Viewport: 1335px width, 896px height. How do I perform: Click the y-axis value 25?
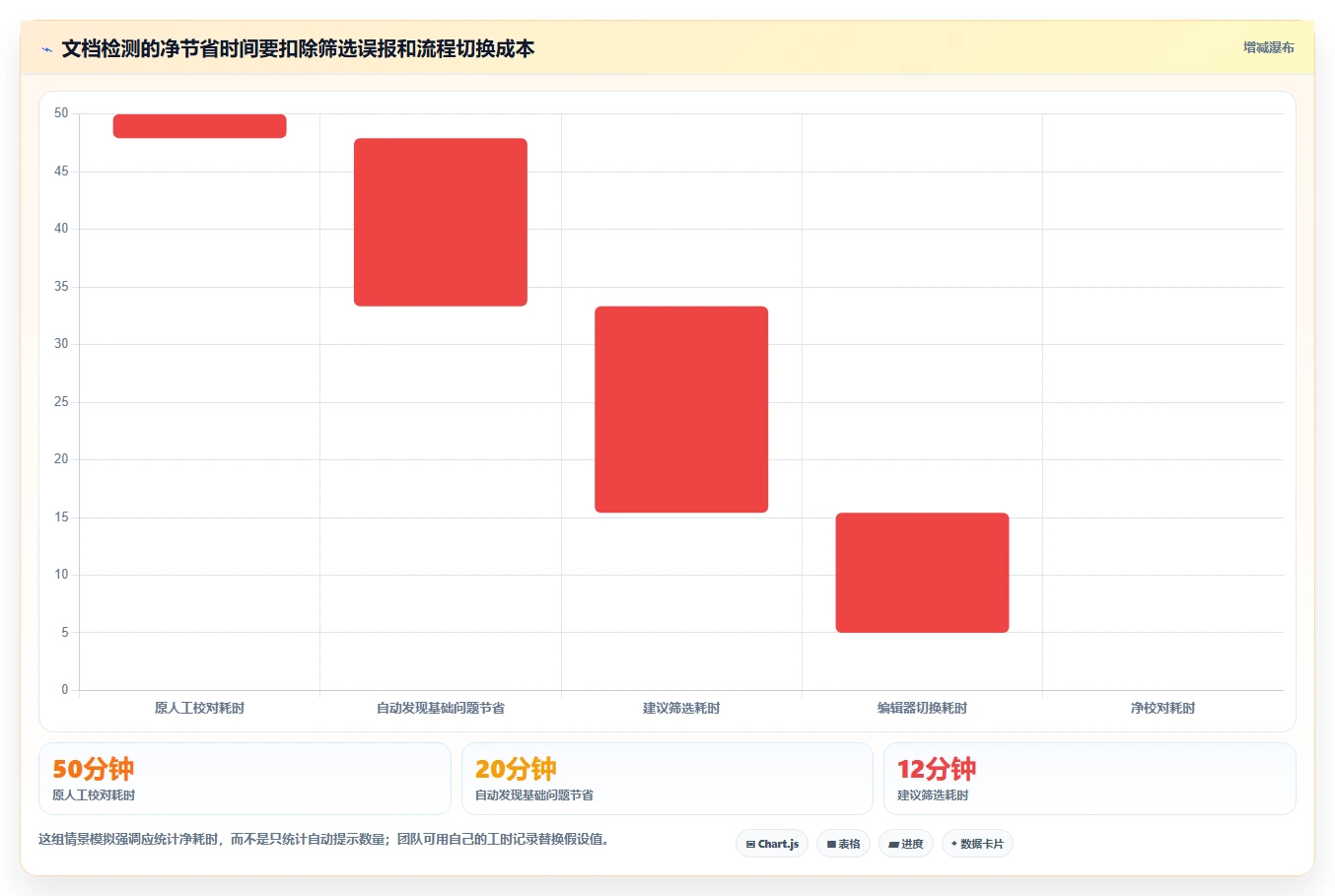point(61,402)
